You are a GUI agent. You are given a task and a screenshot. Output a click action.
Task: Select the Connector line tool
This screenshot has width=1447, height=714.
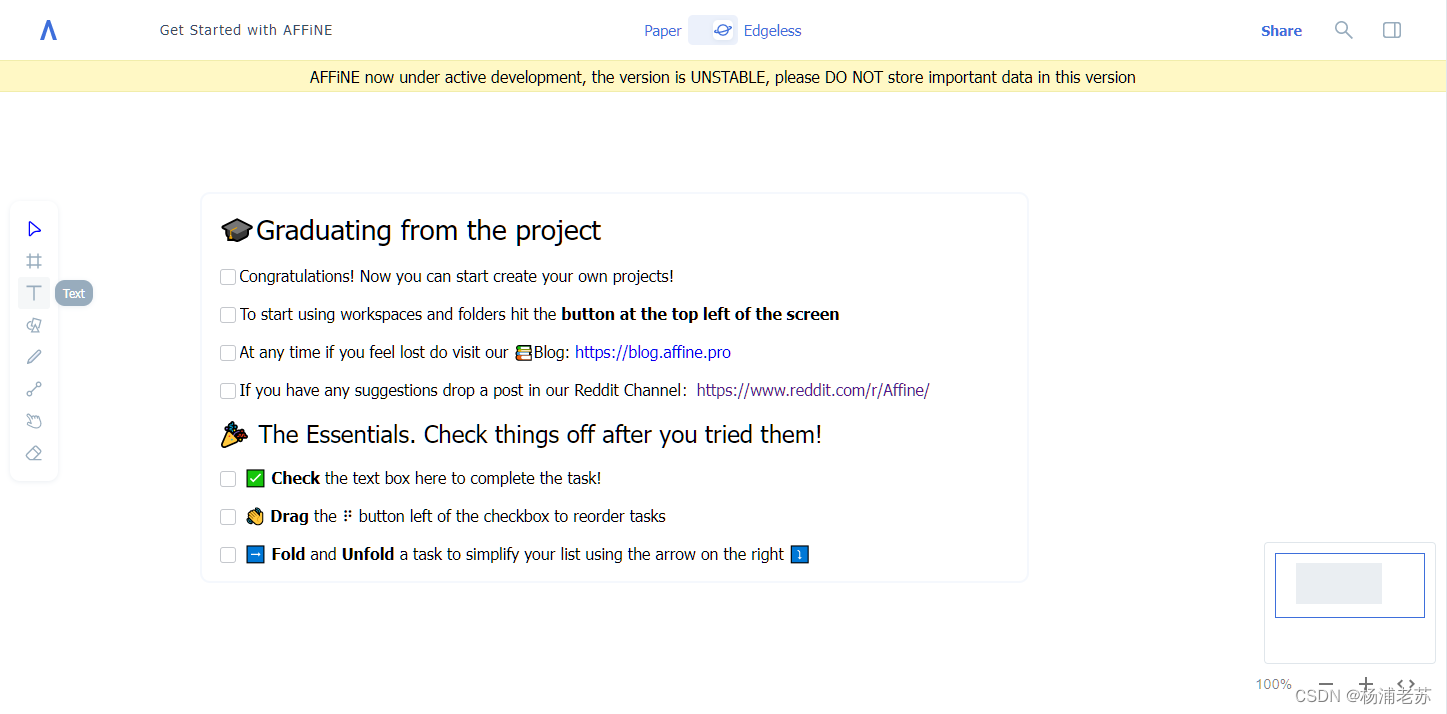pos(34,389)
